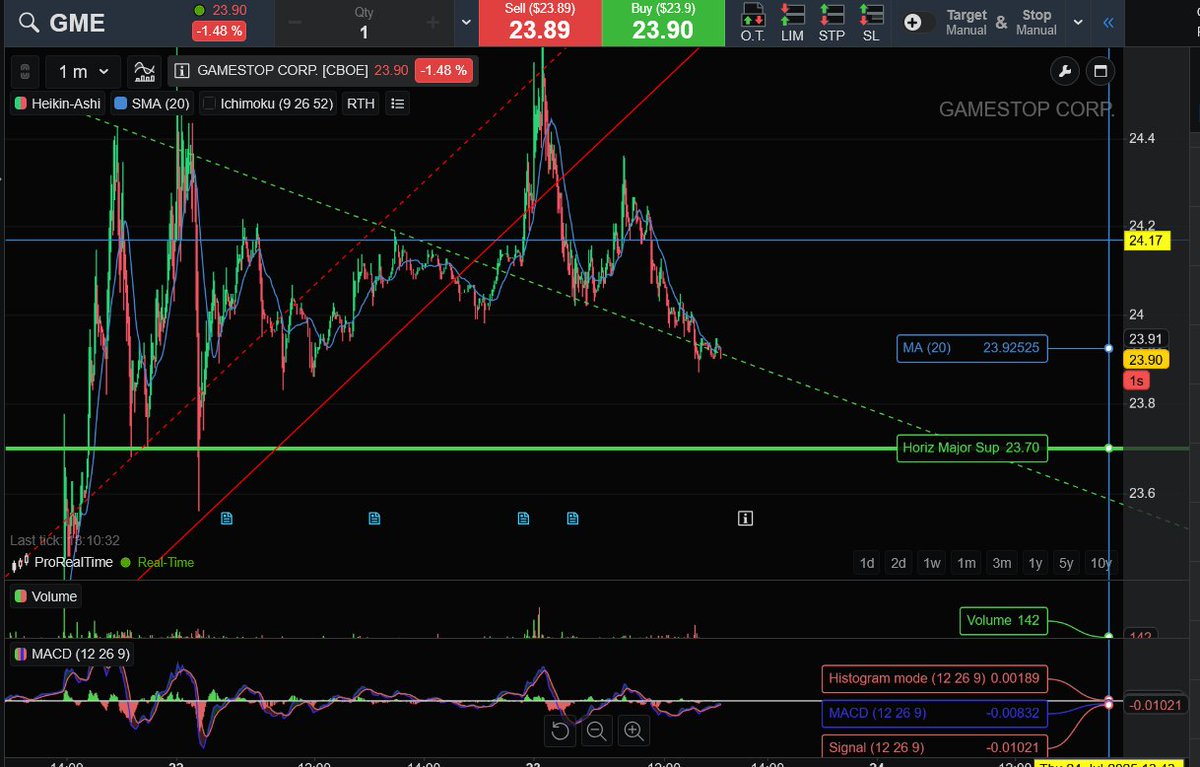The image size is (1200, 767).
Task: Click the GAMESTOP CORP. info icon
Action: tap(181, 72)
